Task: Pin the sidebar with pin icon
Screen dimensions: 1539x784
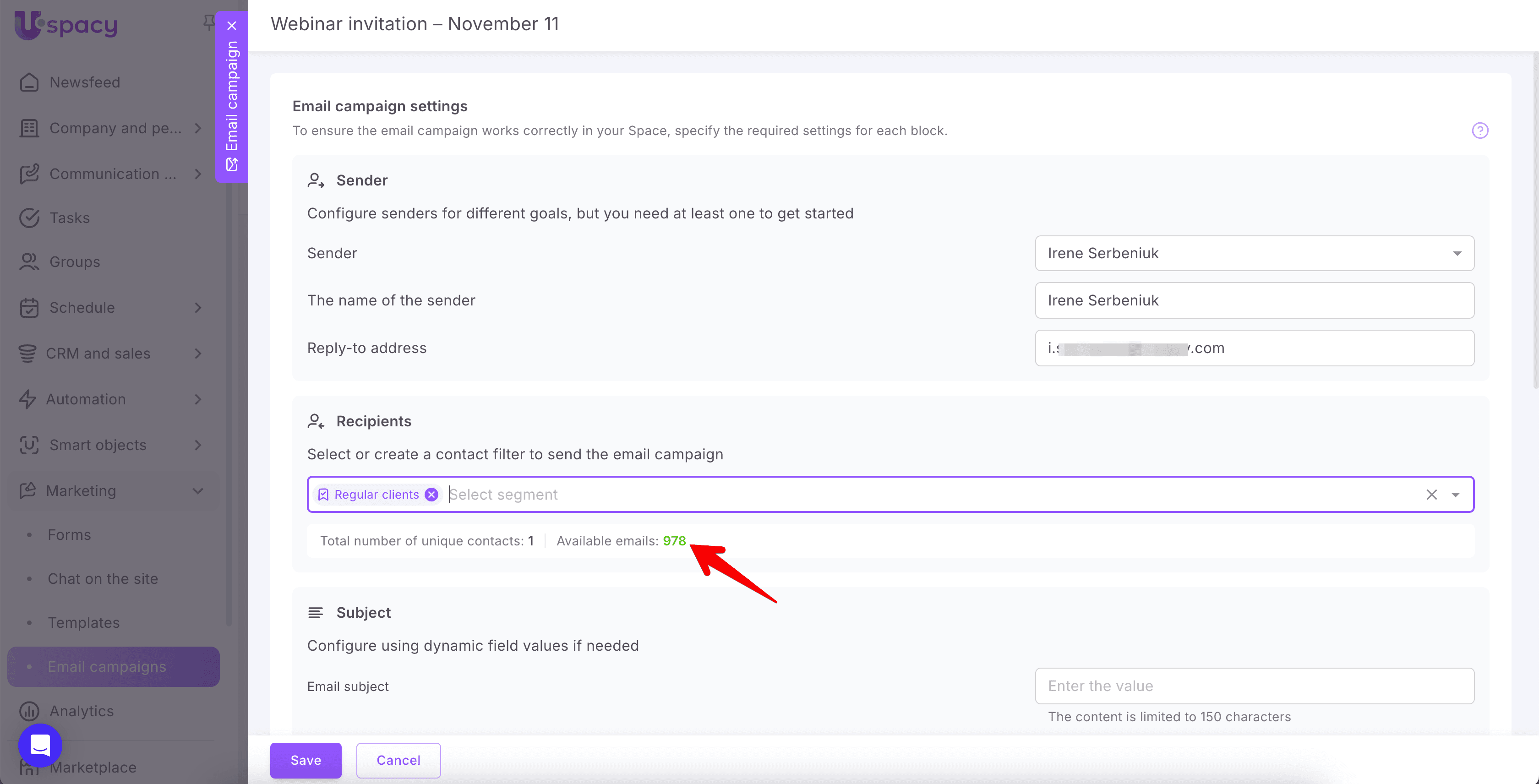Action: tap(208, 23)
